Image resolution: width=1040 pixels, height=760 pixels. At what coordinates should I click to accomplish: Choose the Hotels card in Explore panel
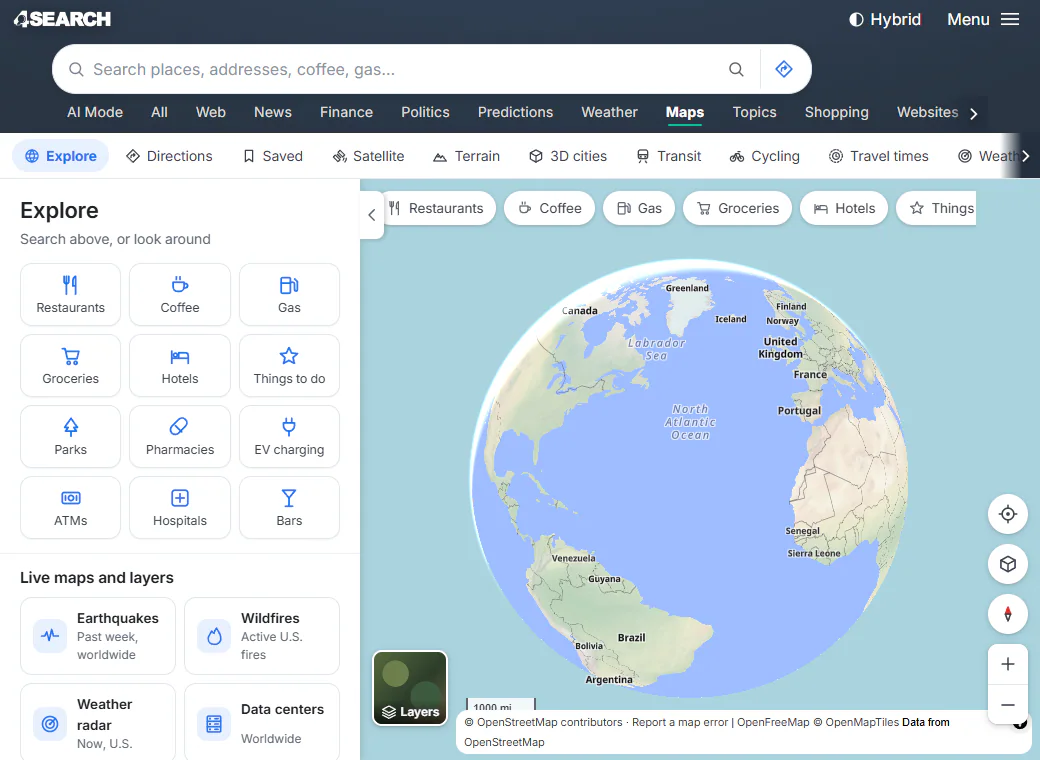[180, 365]
